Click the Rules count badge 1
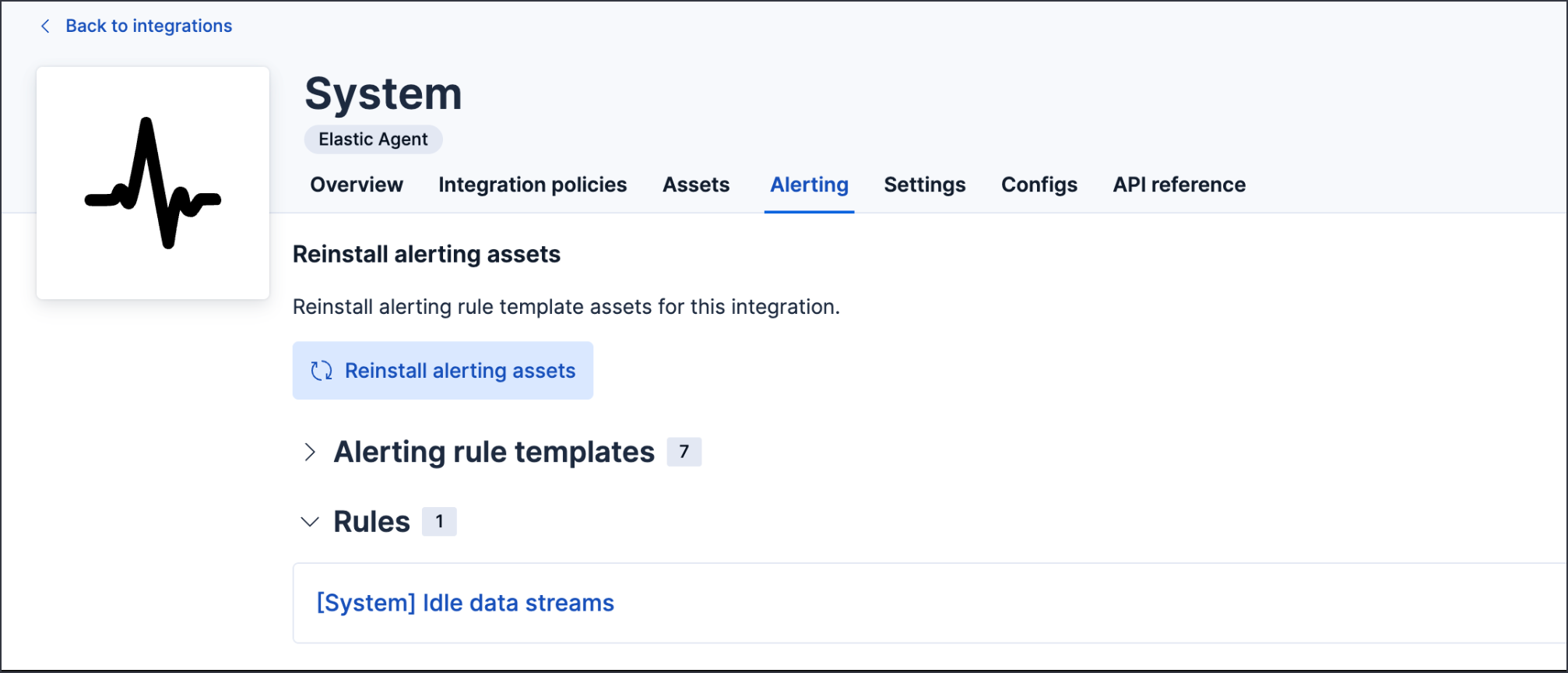The image size is (1568, 673). (439, 522)
